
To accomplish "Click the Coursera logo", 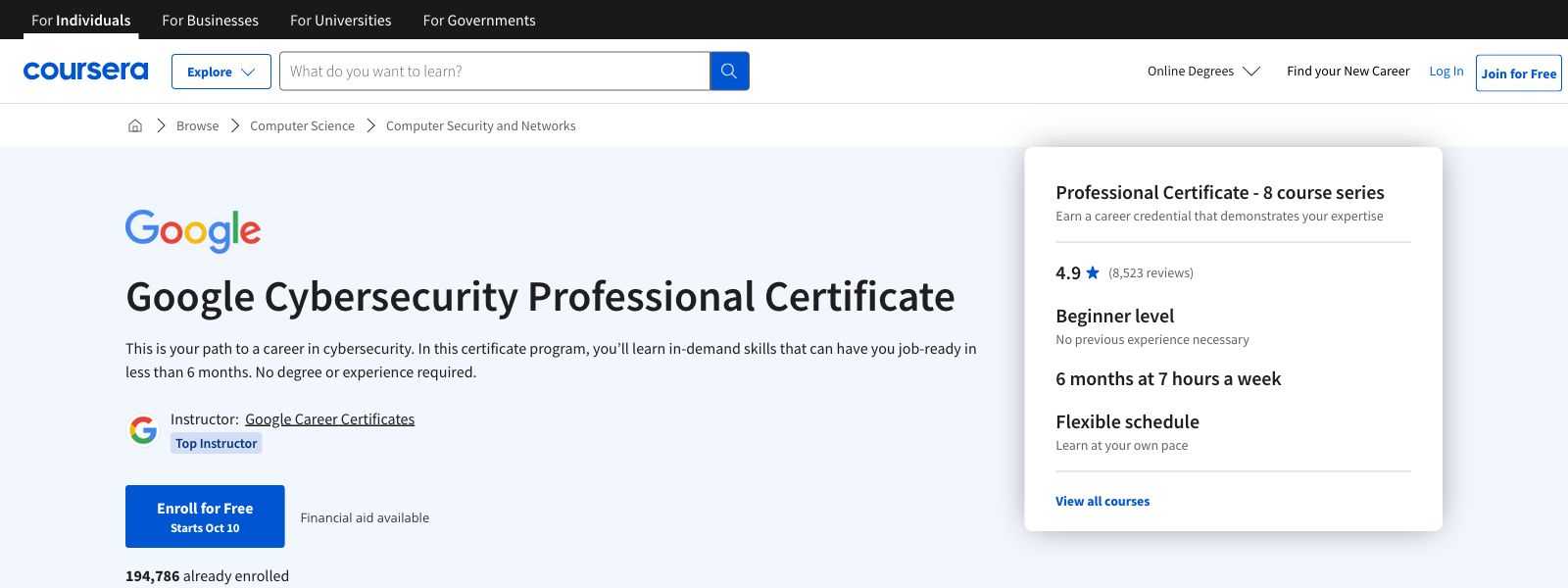I will [x=85, y=71].
